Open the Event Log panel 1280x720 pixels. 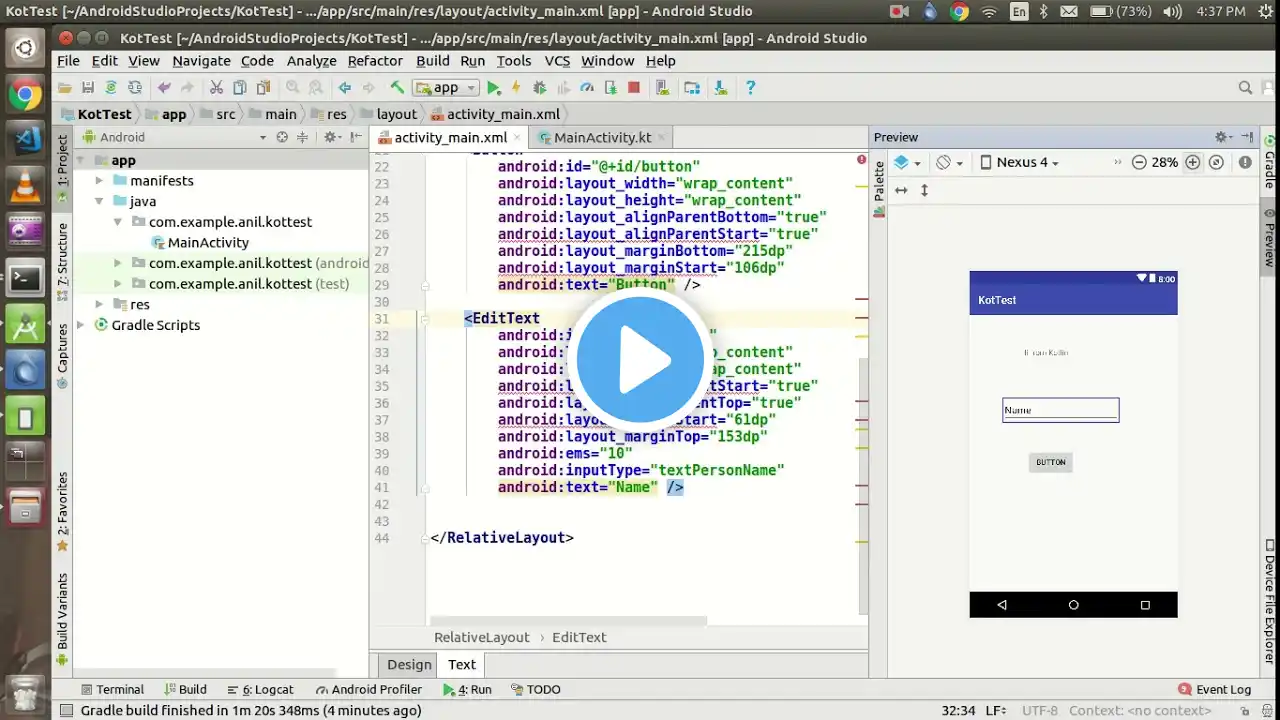click(1215, 690)
